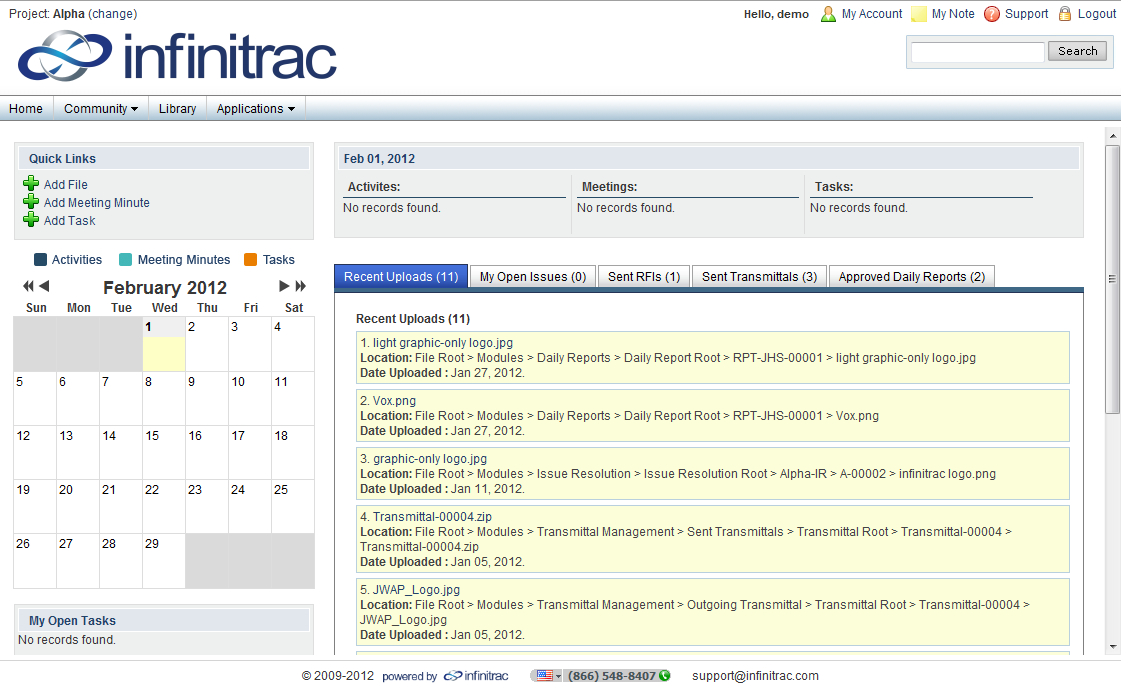Advance calendar to next month
This screenshot has width=1121, height=688.
coord(284,286)
